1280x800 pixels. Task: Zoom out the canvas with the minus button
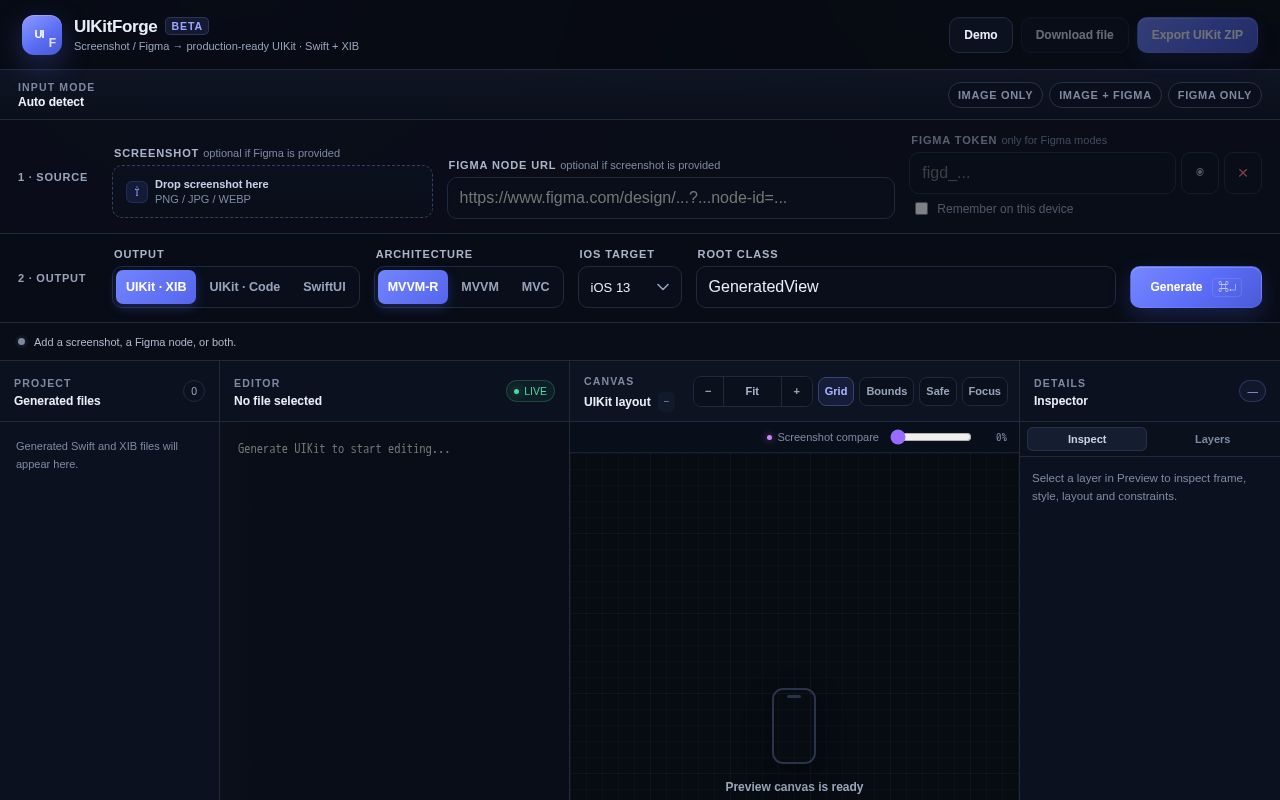[708, 391]
